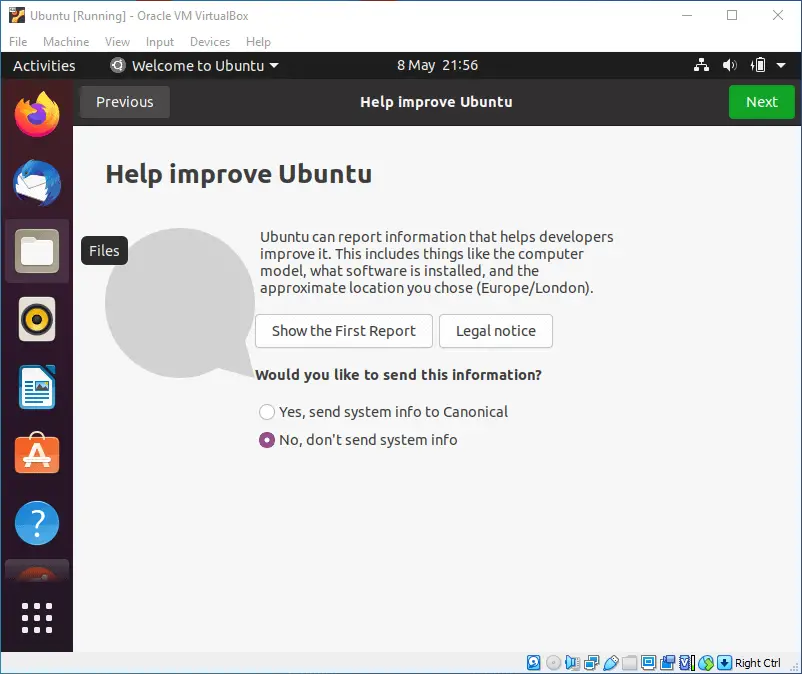
Task: Click the green Next button
Action: click(762, 102)
